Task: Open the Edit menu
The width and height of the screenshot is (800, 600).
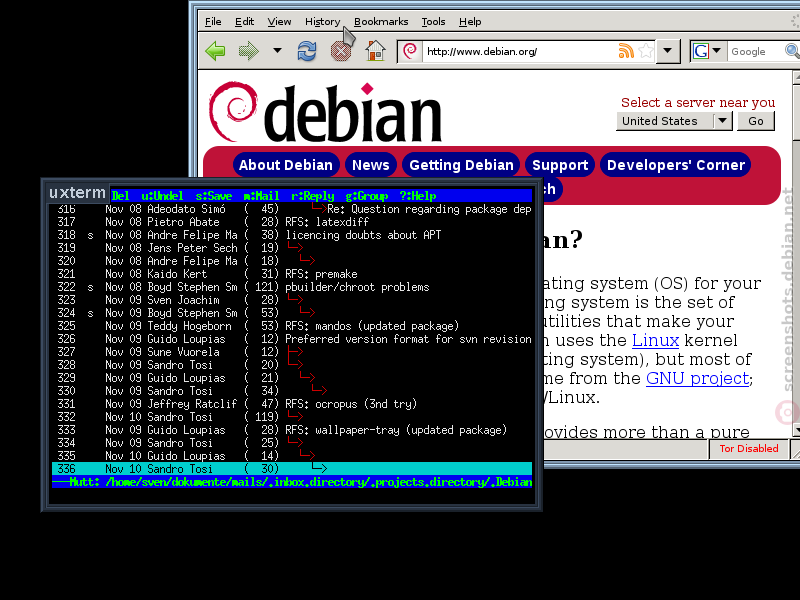Action: click(x=244, y=21)
